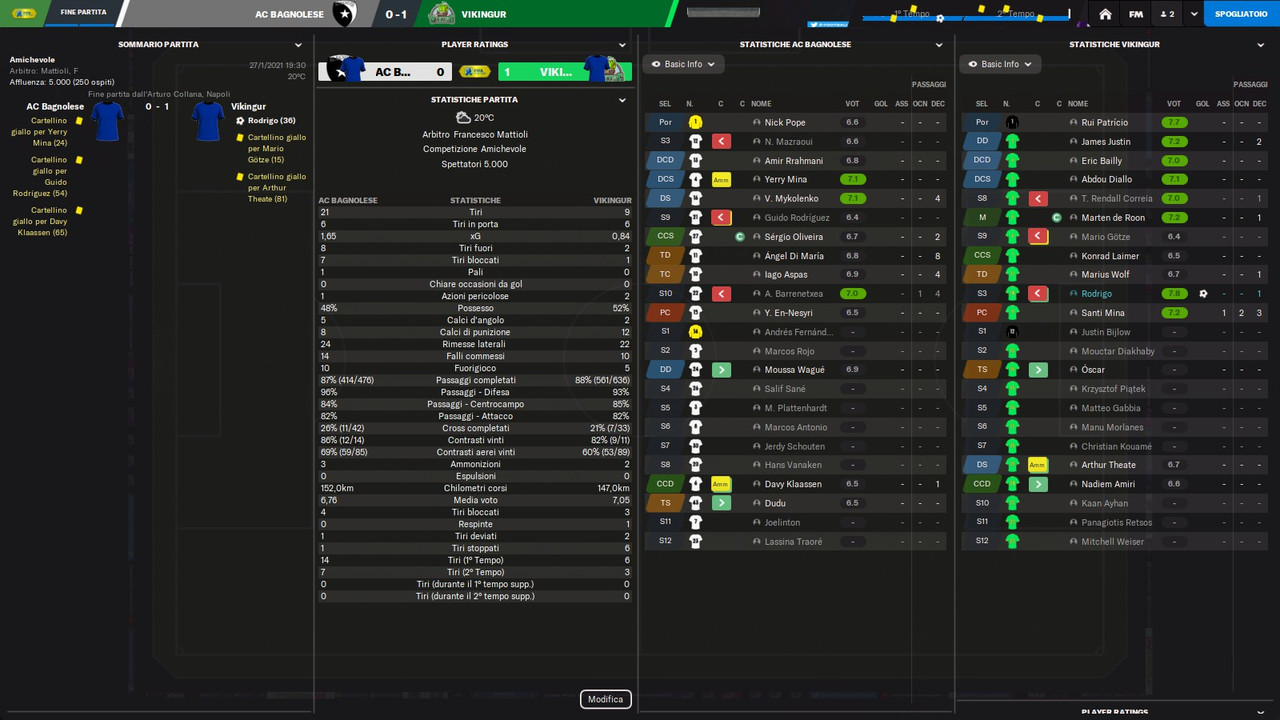Open player Santi Mina
The height and width of the screenshot is (720, 1280).
pyautogui.click(x=1103, y=313)
